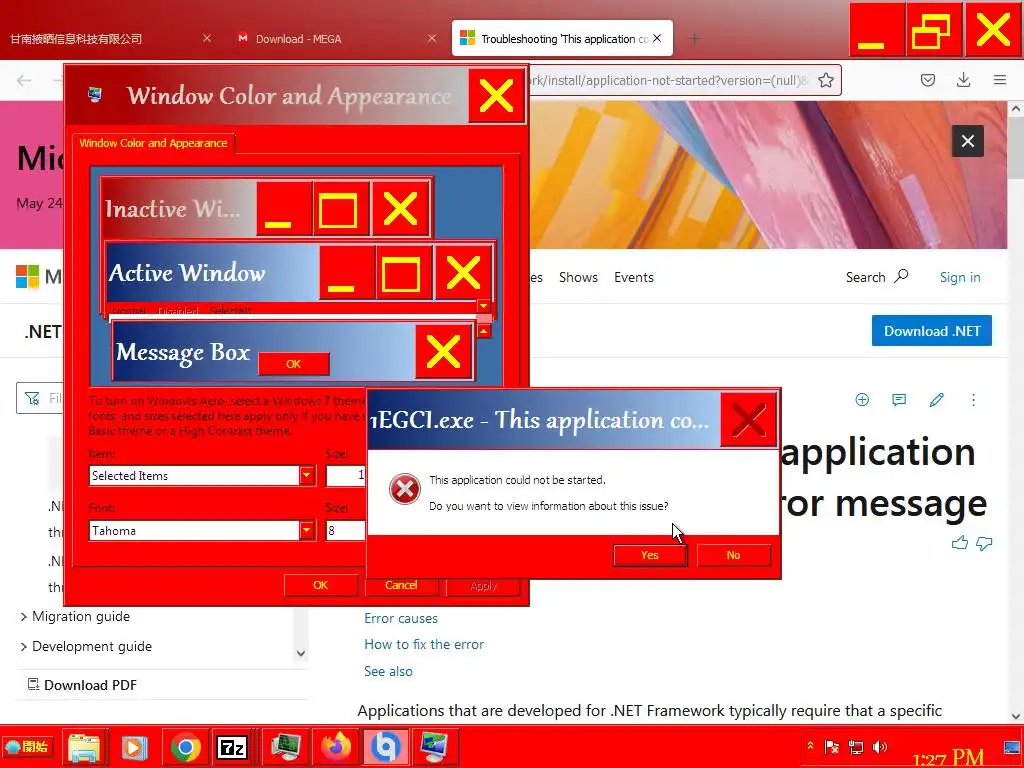Click the Search magnifier on Microsoft page

[901, 276]
